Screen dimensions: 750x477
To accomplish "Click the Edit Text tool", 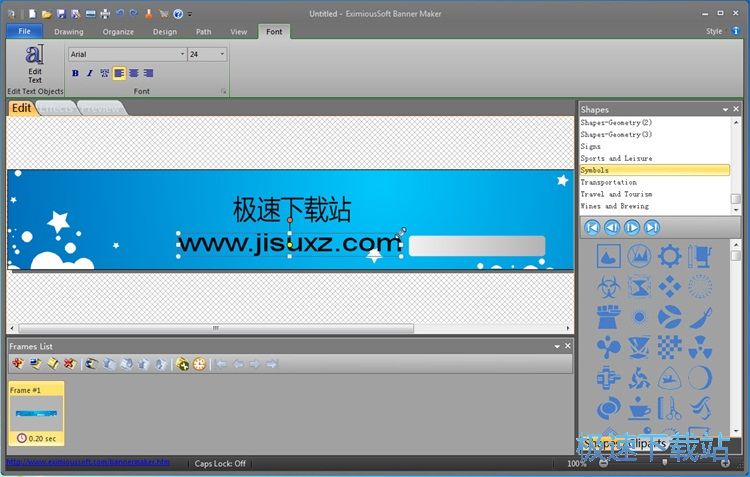I will click(35, 63).
